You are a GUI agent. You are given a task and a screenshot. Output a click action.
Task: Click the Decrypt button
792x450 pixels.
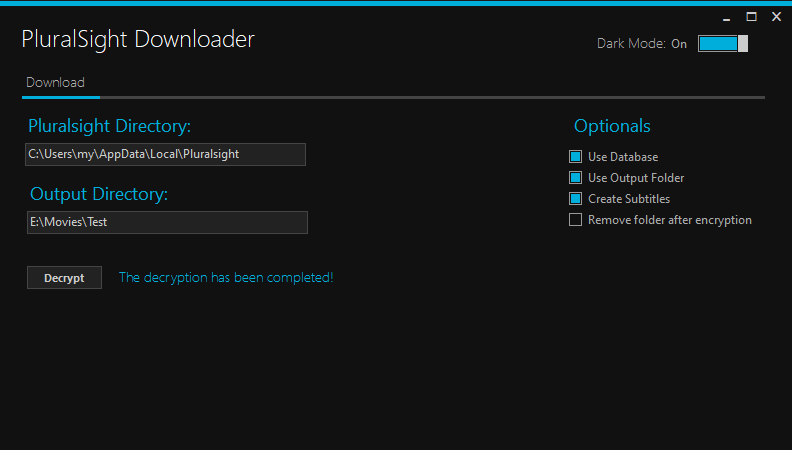[x=64, y=278]
